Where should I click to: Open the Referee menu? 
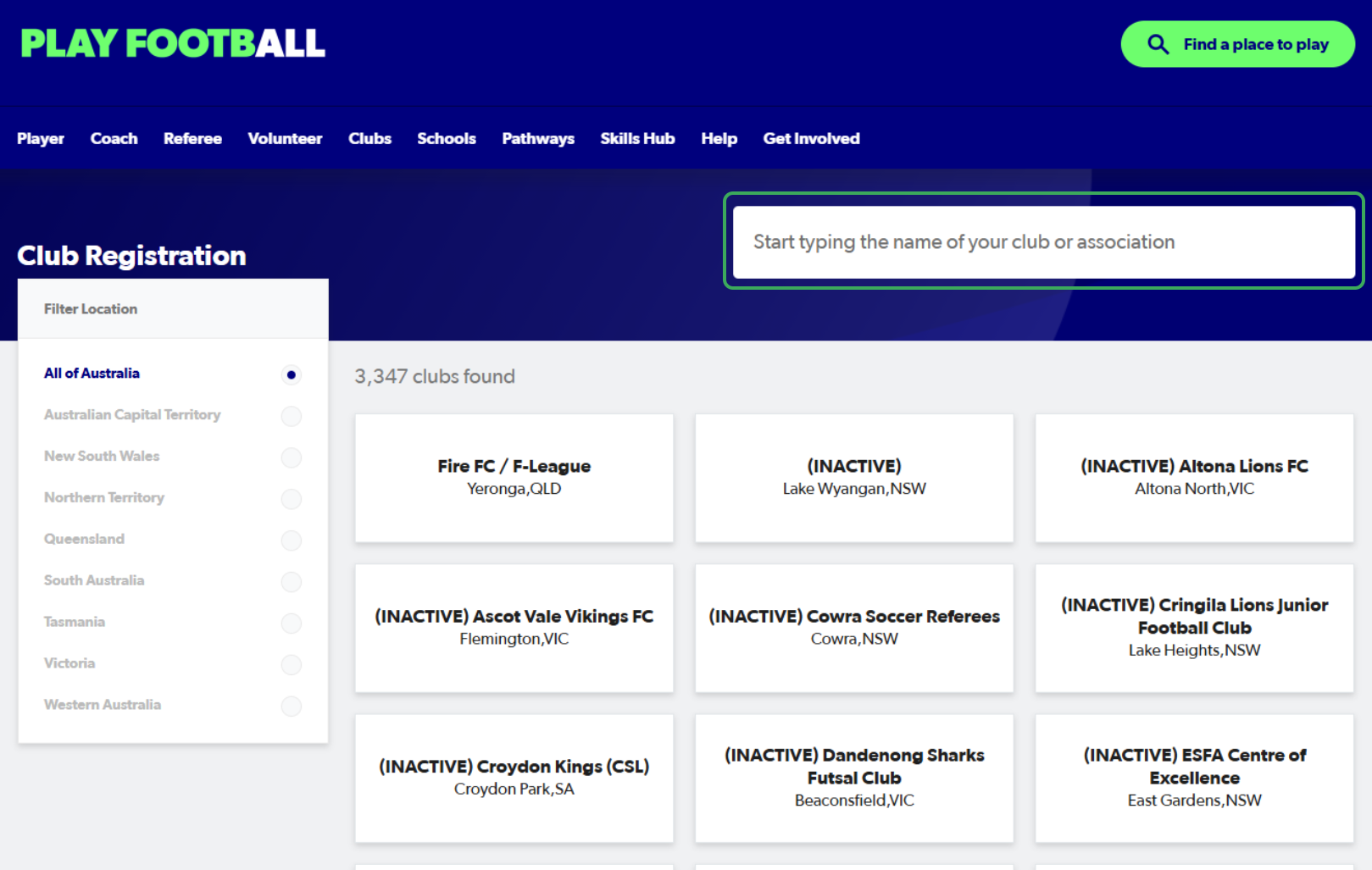click(192, 138)
